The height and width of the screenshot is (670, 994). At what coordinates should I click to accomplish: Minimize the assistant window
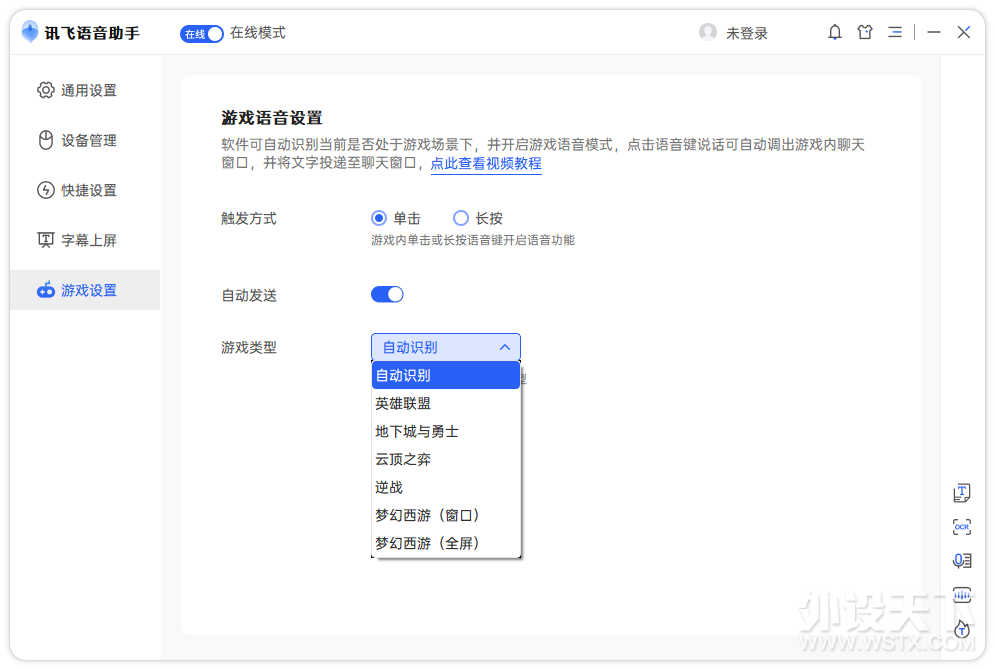pyautogui.click(x=933, y=32)
